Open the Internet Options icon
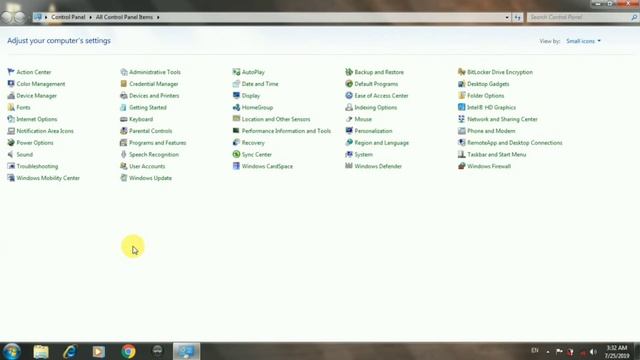Screen dimensions: 640x360 [11, 119]
